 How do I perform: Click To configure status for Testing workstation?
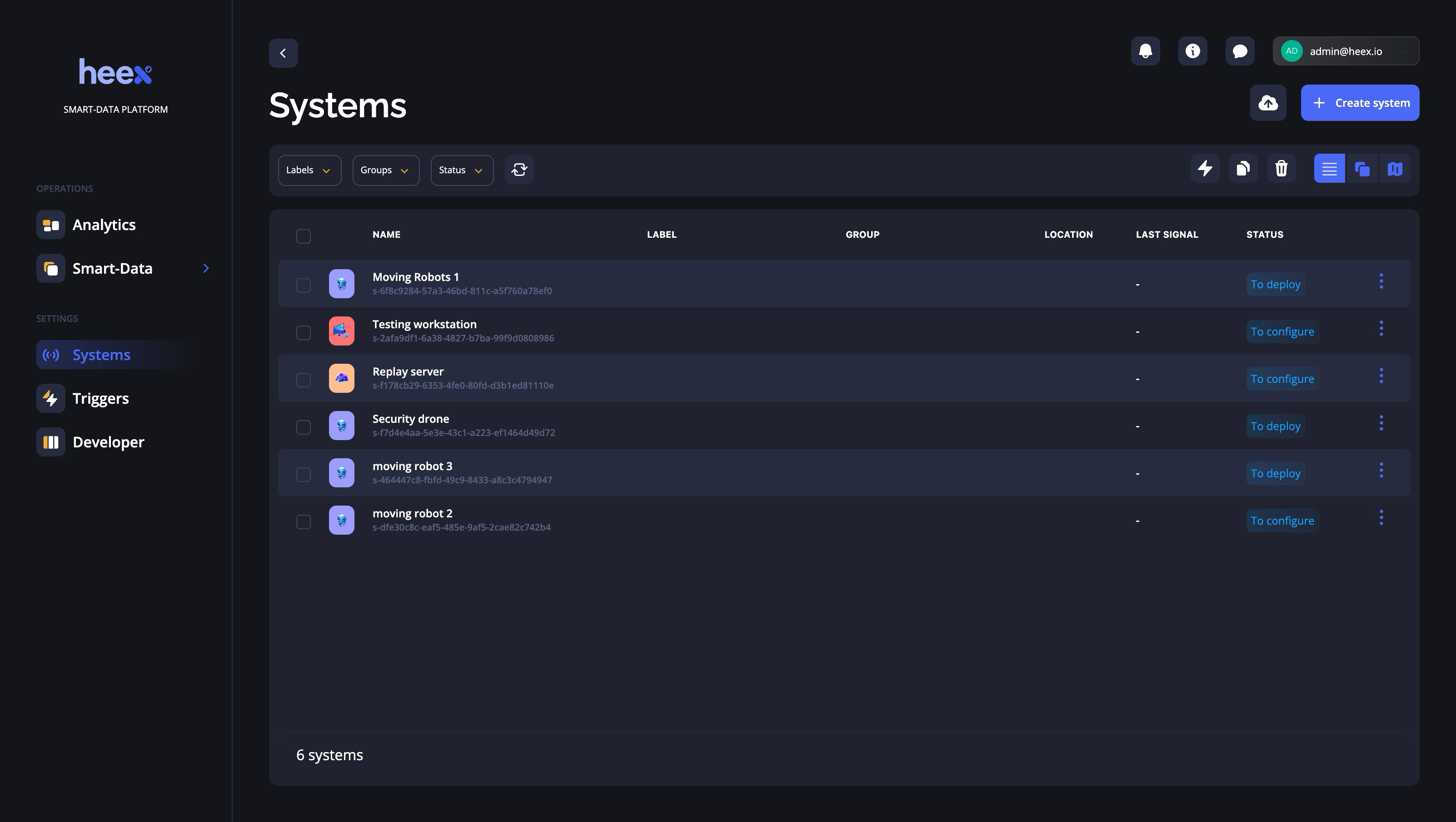tap(1282, 332)
